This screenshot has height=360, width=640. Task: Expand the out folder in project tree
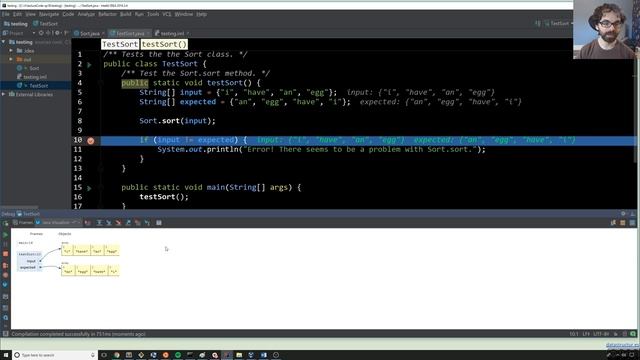tap(11, 60)
